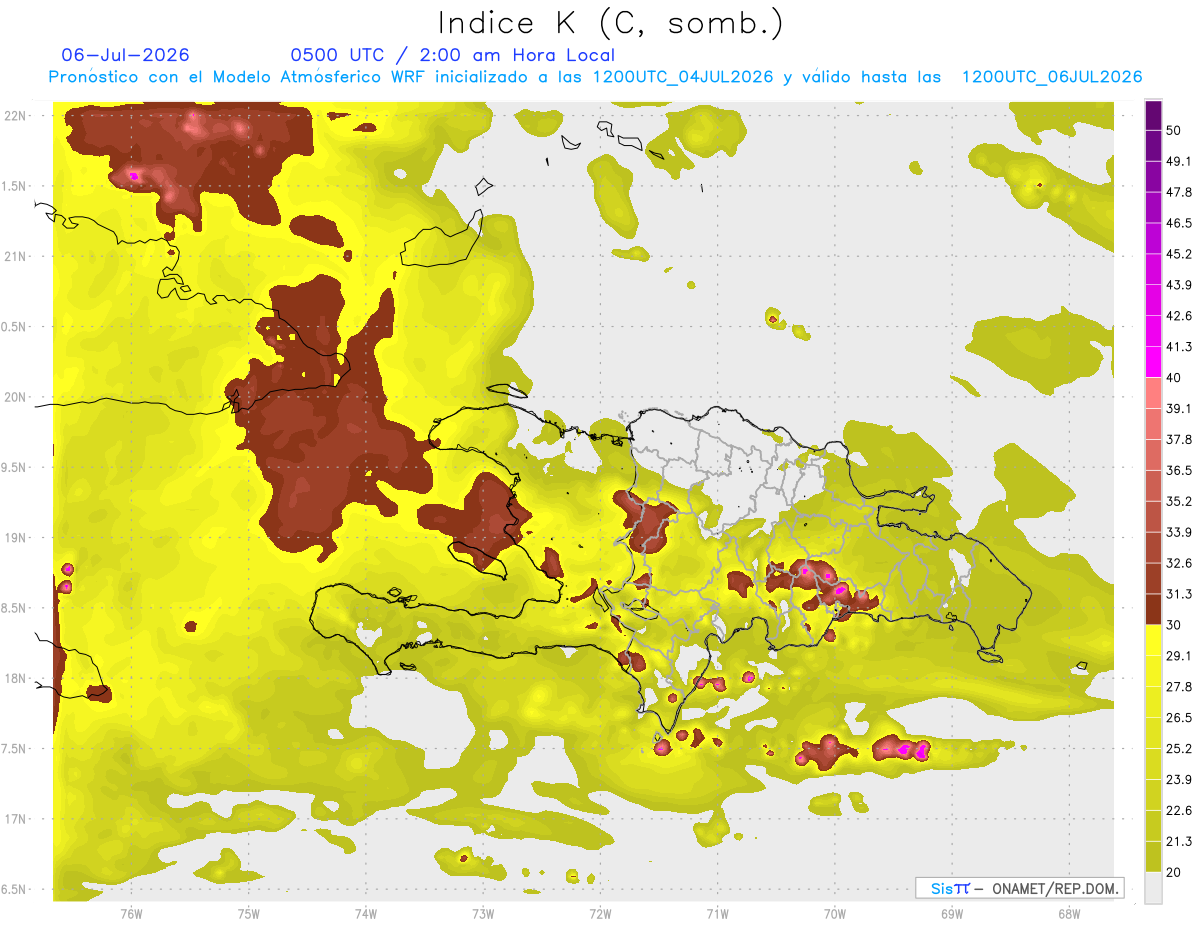Click "0500 UTC / 2:00 am Hora Local"
This screenshot has height=927, width=1200.
[452, 55]
